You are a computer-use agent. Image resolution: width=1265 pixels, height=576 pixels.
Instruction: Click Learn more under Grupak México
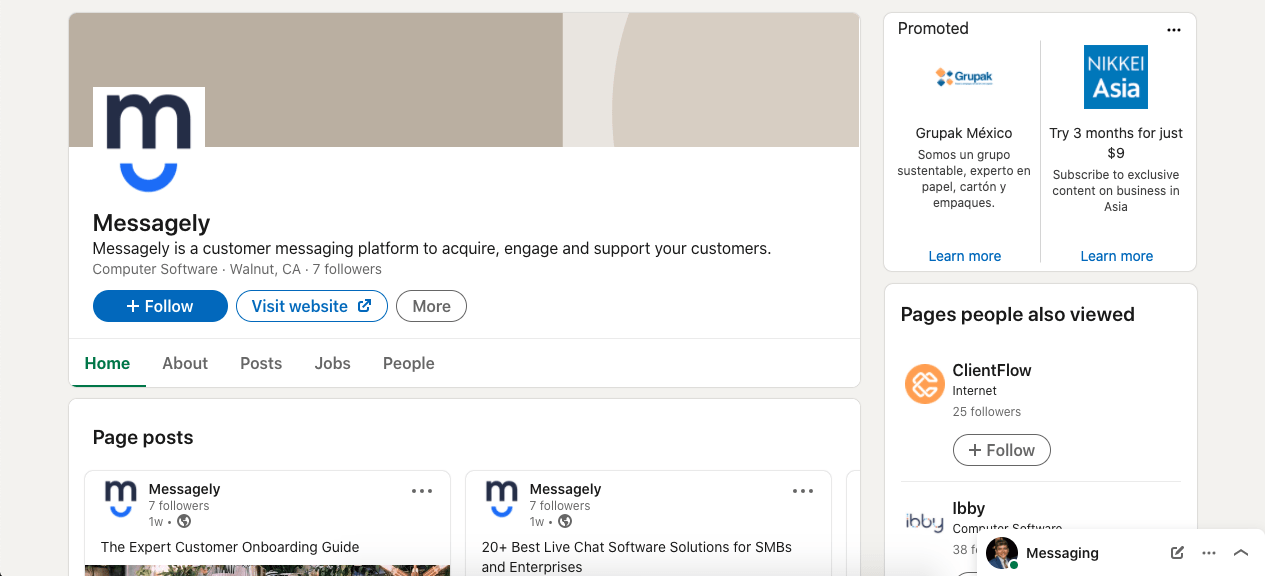coord(964,256)
